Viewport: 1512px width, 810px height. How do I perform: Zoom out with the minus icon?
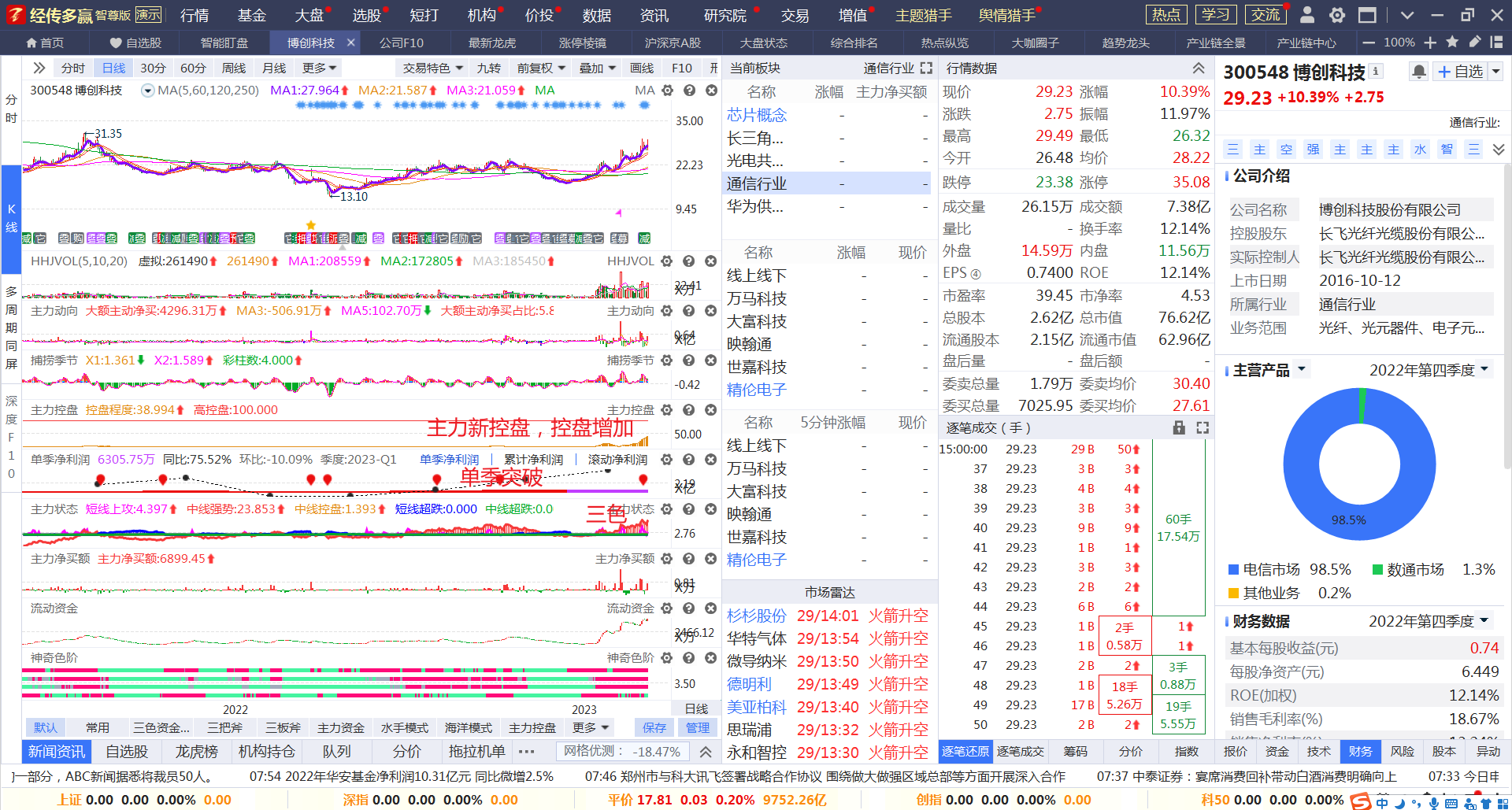tap(1369, 43)
